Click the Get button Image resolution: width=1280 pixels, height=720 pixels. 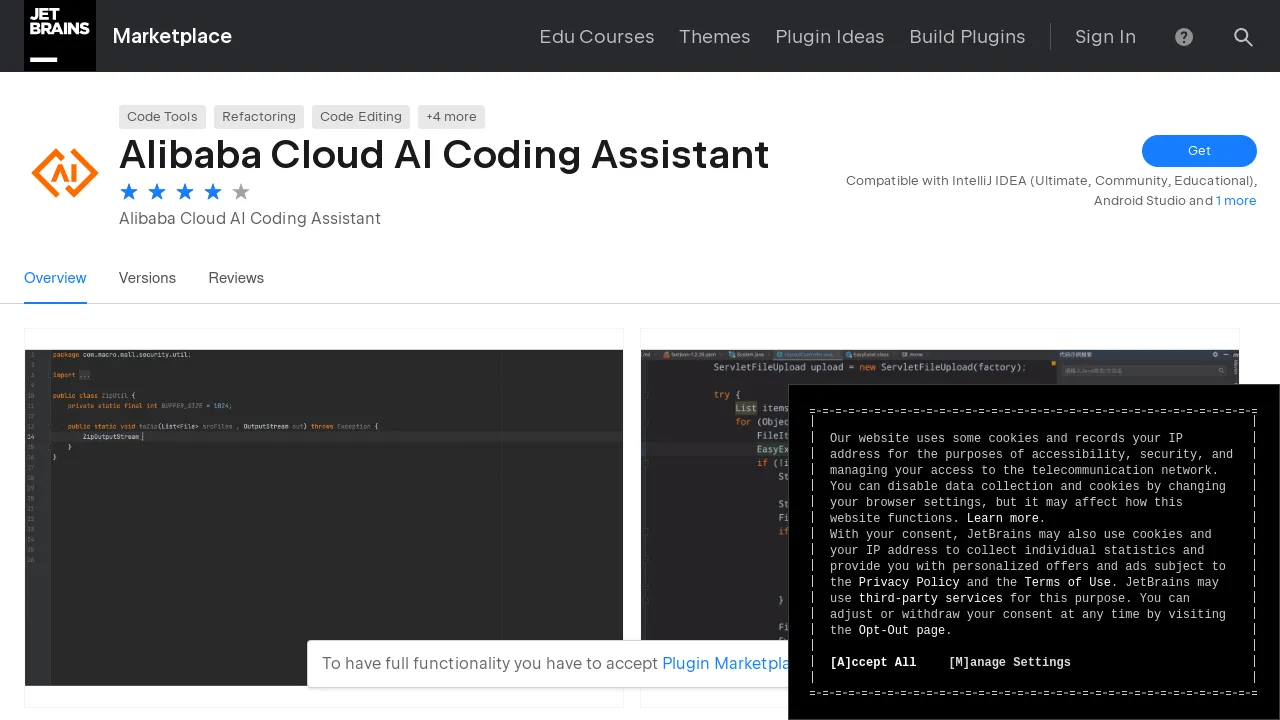[1199, 151]
